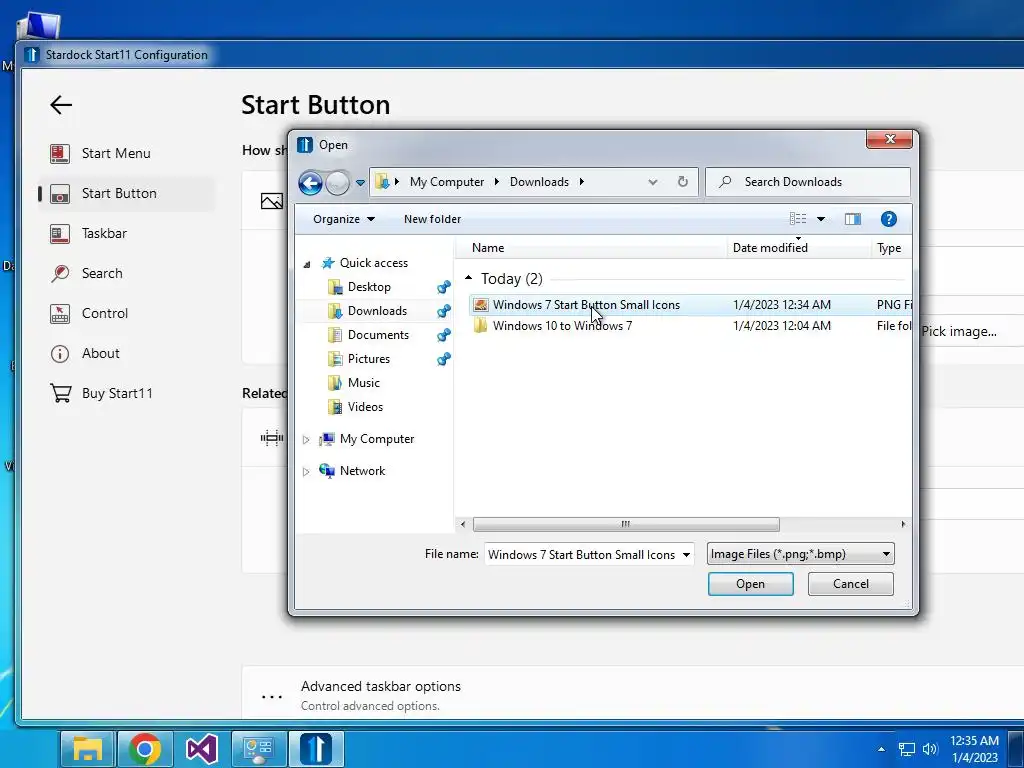The height and width of the screenshot is (768, 1024).
Task: Open Google Chrome from Windows taskbar
Action: point(144,749)
